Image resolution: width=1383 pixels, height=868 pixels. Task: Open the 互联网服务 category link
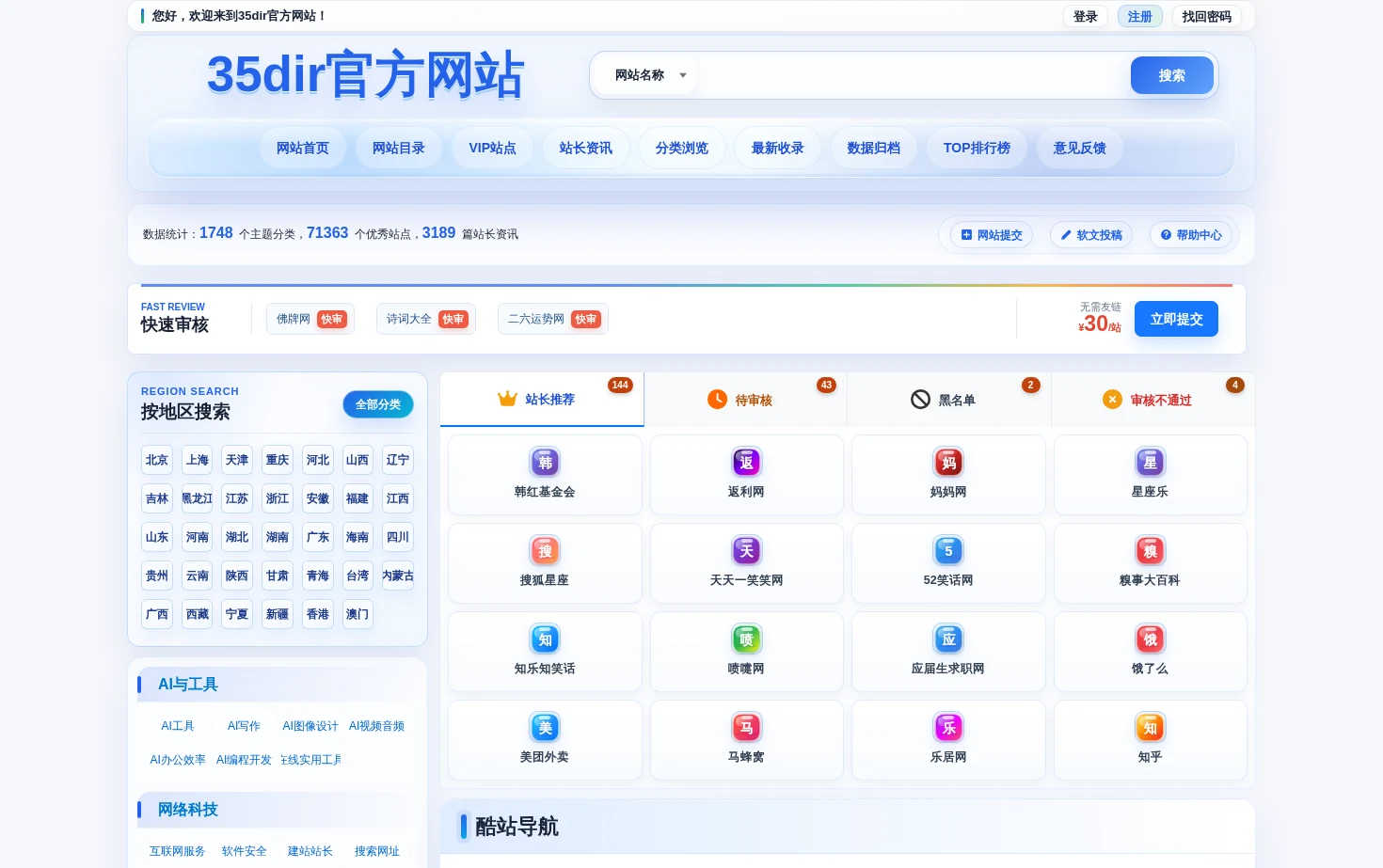tap(178, 851)
